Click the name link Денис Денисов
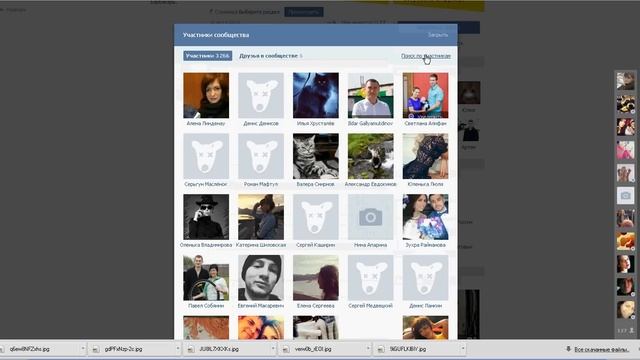This screenshot has height=360, width=640. (x=261, y=123)
